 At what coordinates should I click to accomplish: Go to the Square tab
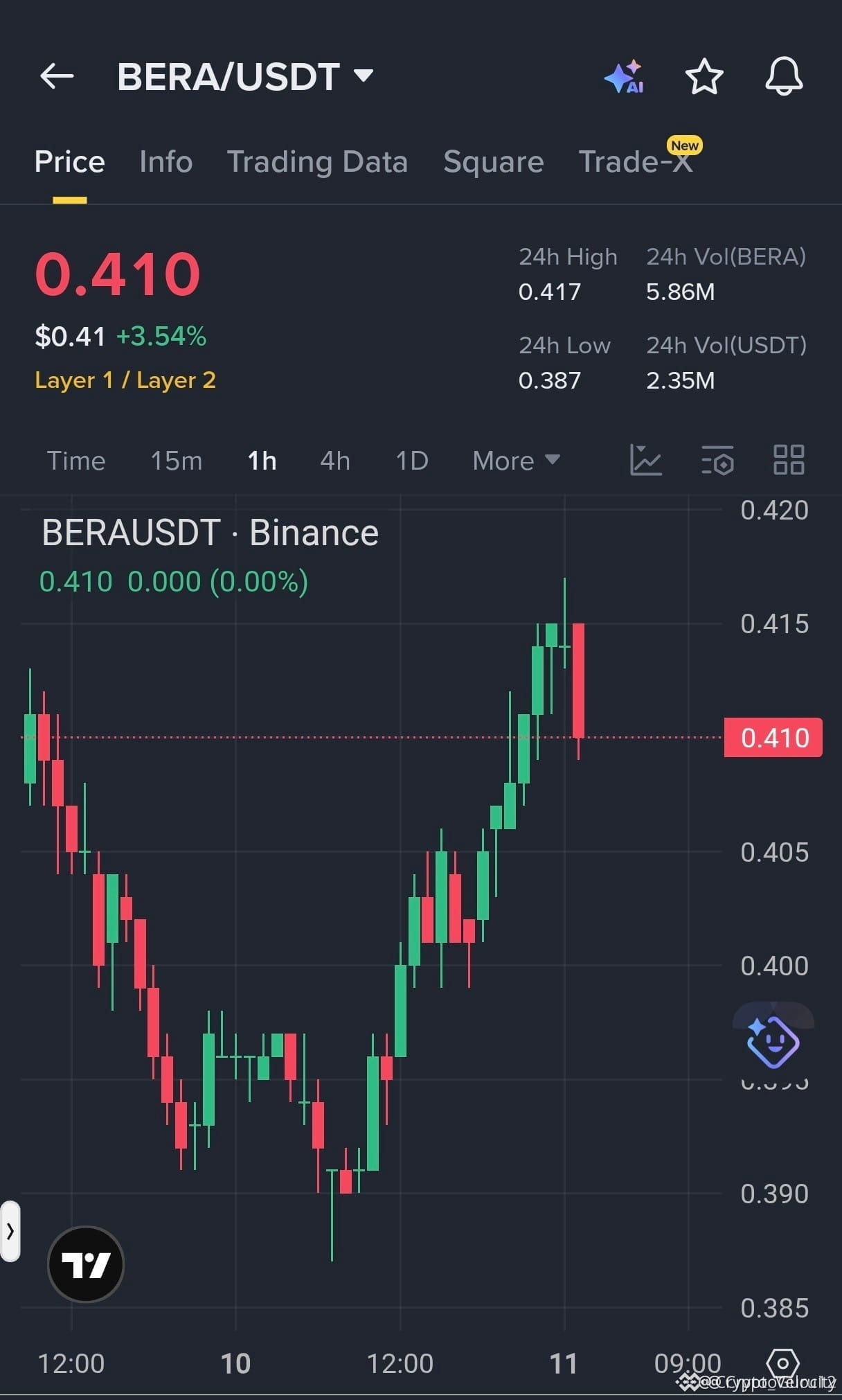[x=493, y=161]
